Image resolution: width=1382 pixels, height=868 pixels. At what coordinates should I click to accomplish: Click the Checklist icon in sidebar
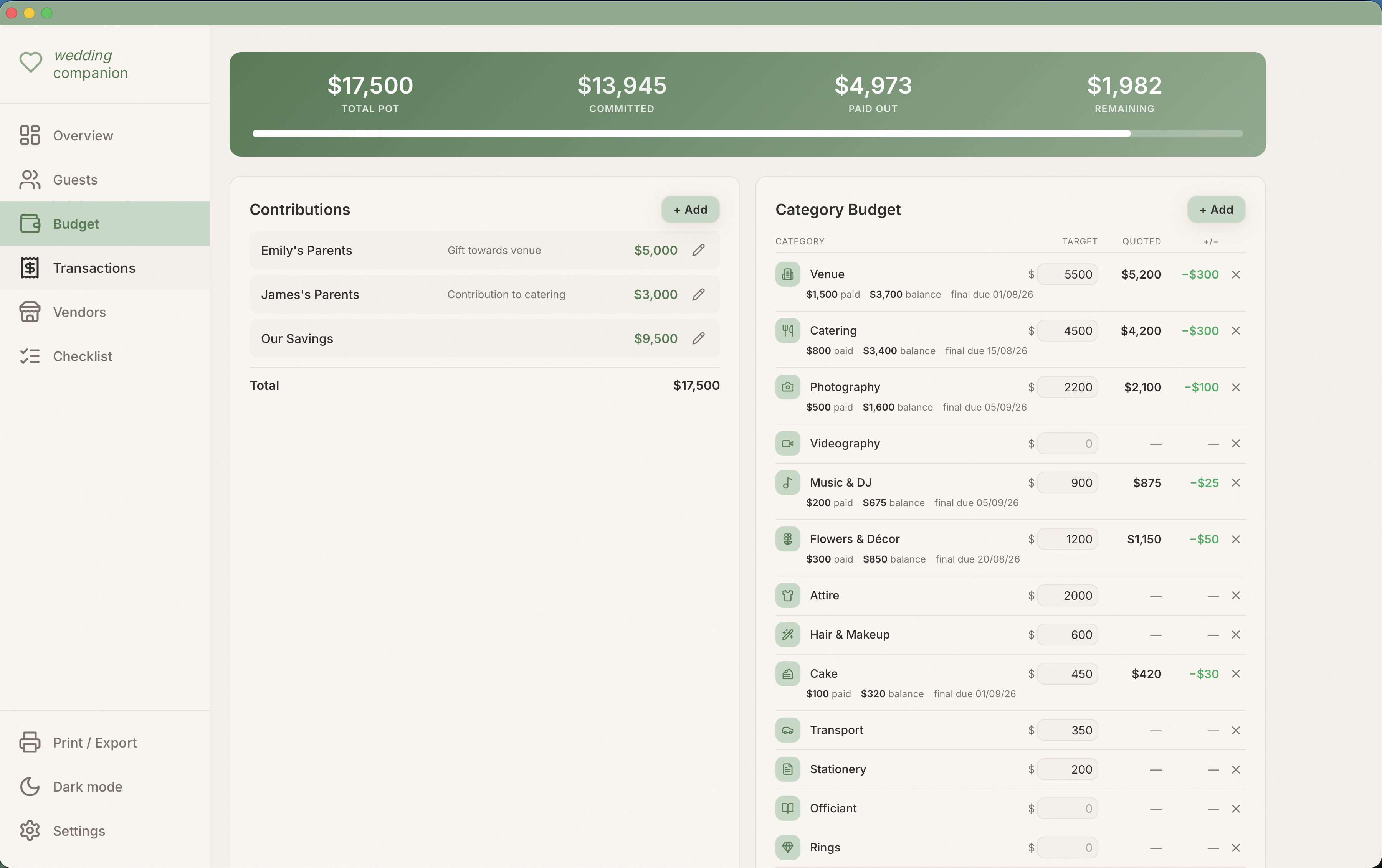coord(30,356)
